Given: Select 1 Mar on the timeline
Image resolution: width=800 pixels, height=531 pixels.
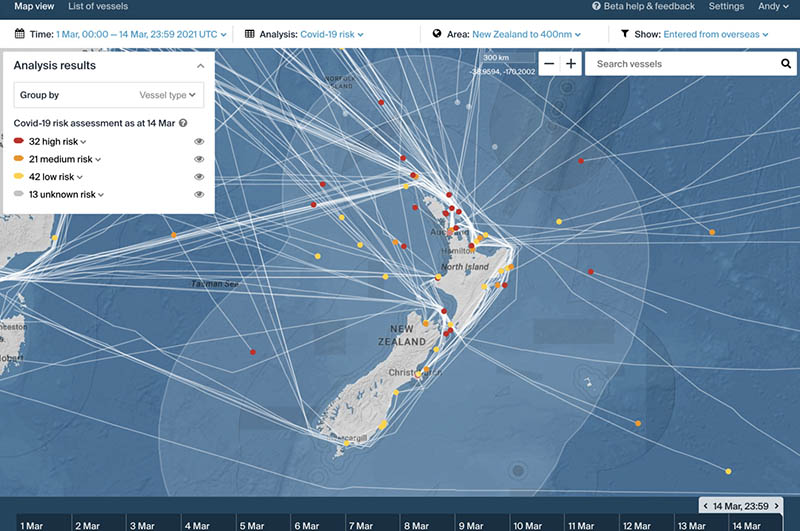Looking at the screenshot, I should pos(43,523).
